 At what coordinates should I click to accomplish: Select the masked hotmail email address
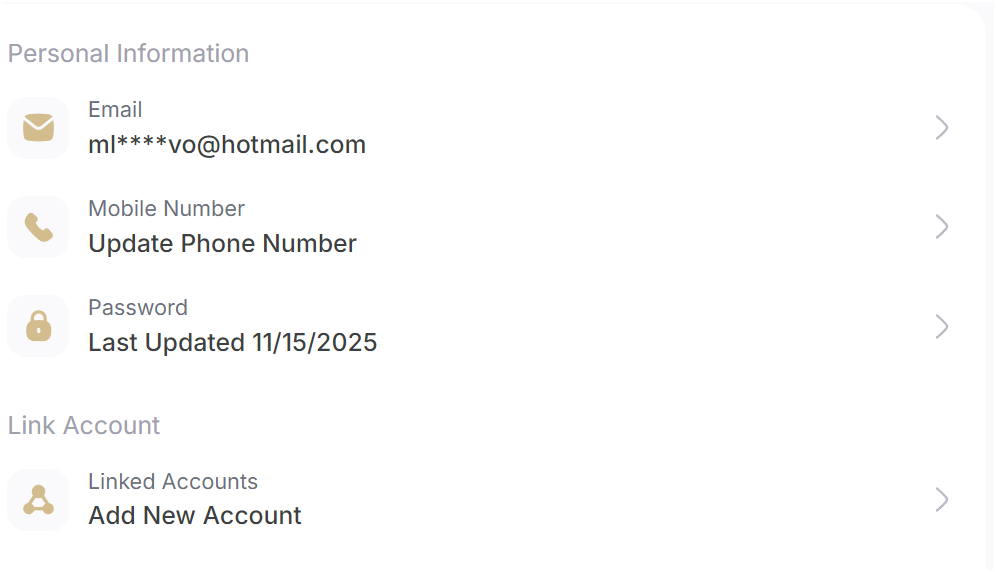(227, 145)
